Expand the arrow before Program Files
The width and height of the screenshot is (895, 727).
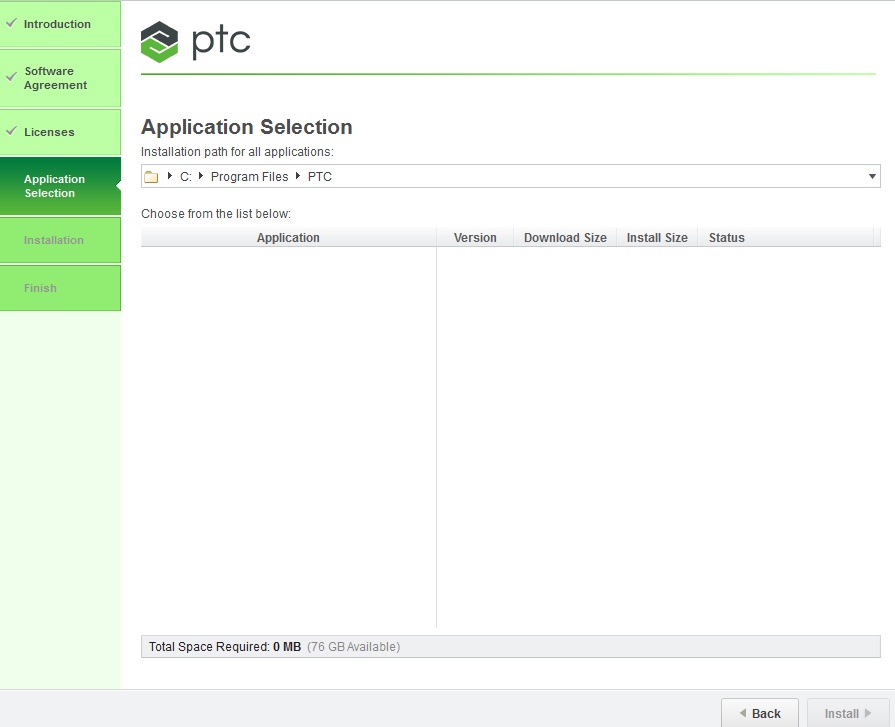tap(200, 176)
